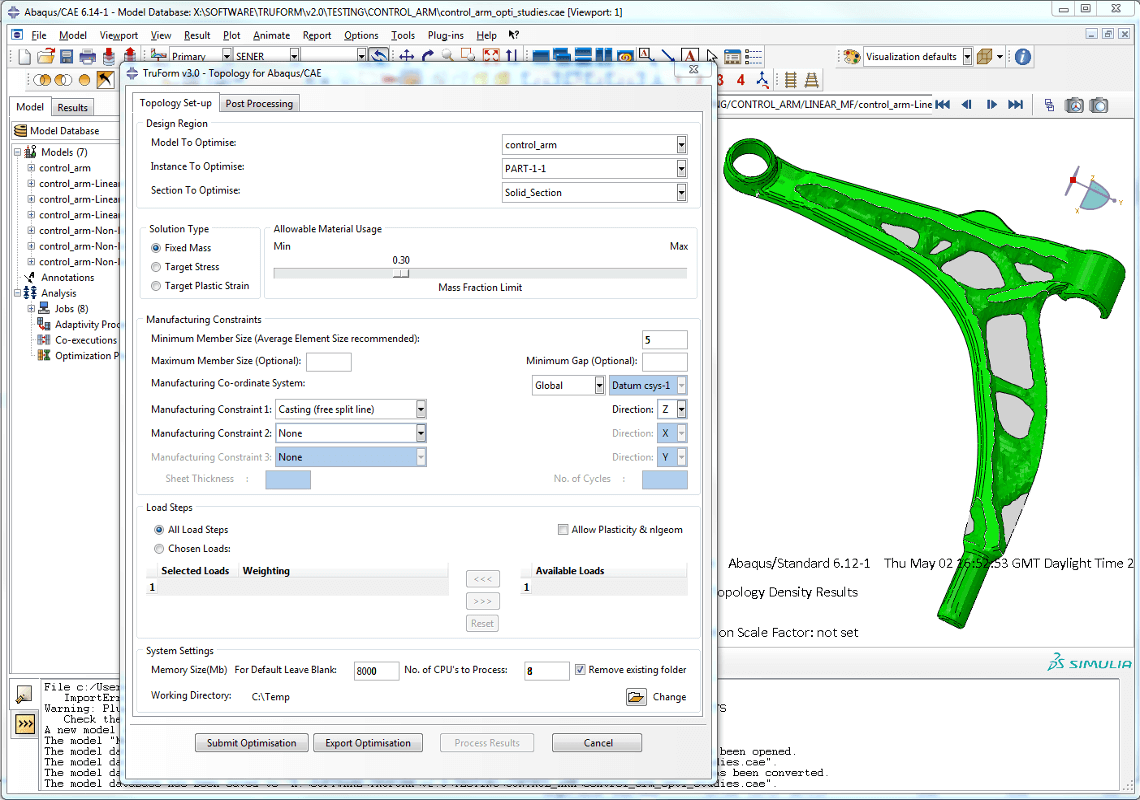
Task: Click the Print icon in toolbar
Action: [x=87, y=56]
